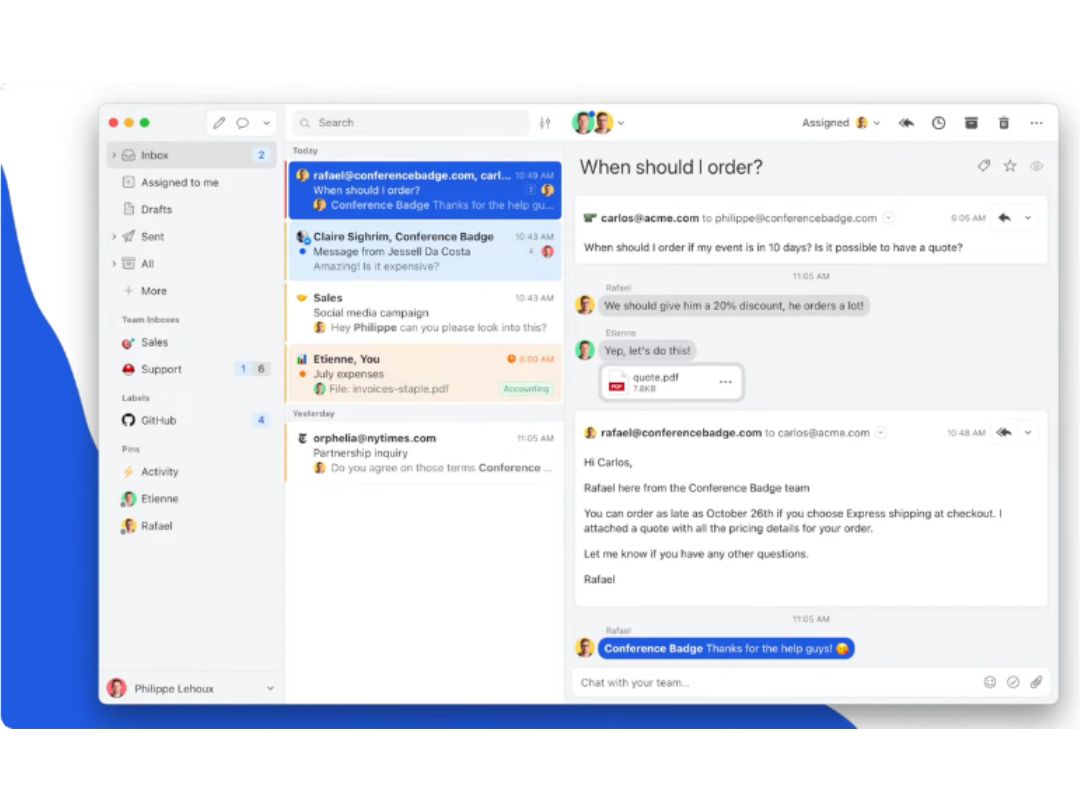Open new chat bubble icon
This screenshot has height=810, width=1080.
click(242, 123)
